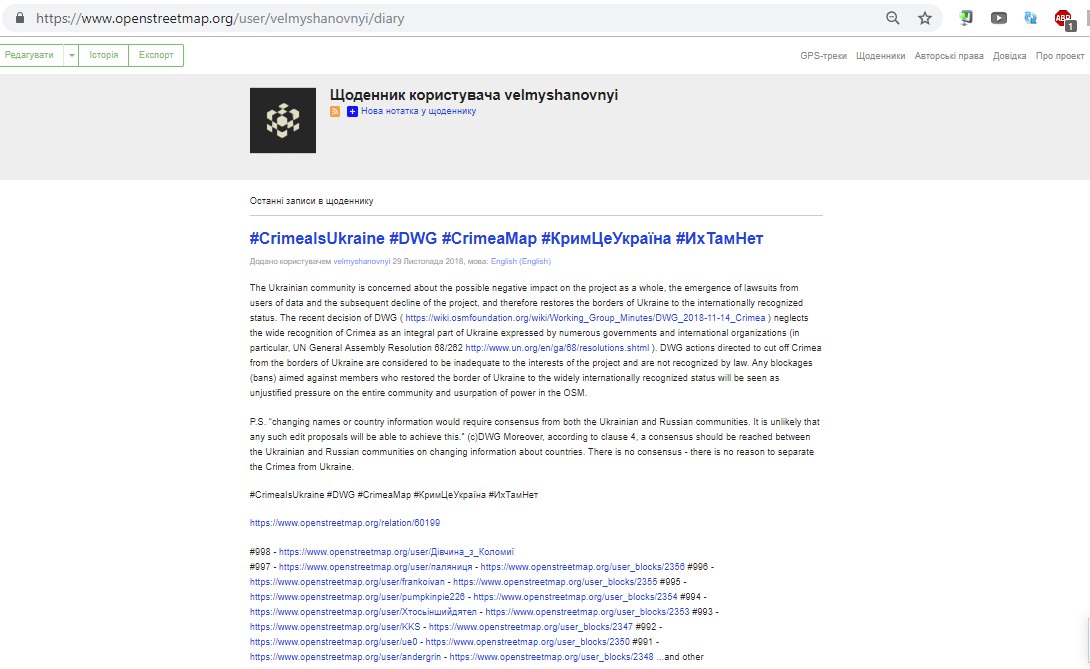Open the user_blocks/2353 link
The width and height of the screenshot is (1090, 669).
click(587, 612)
